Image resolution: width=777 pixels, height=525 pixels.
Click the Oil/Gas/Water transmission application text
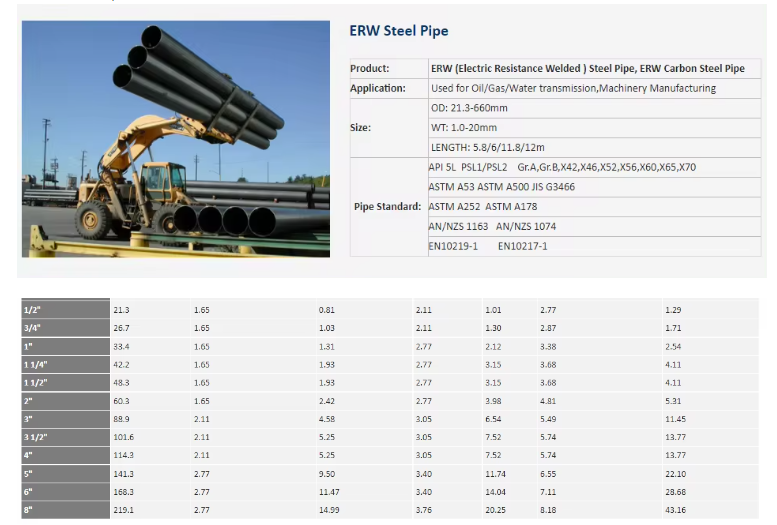(573, 88)
